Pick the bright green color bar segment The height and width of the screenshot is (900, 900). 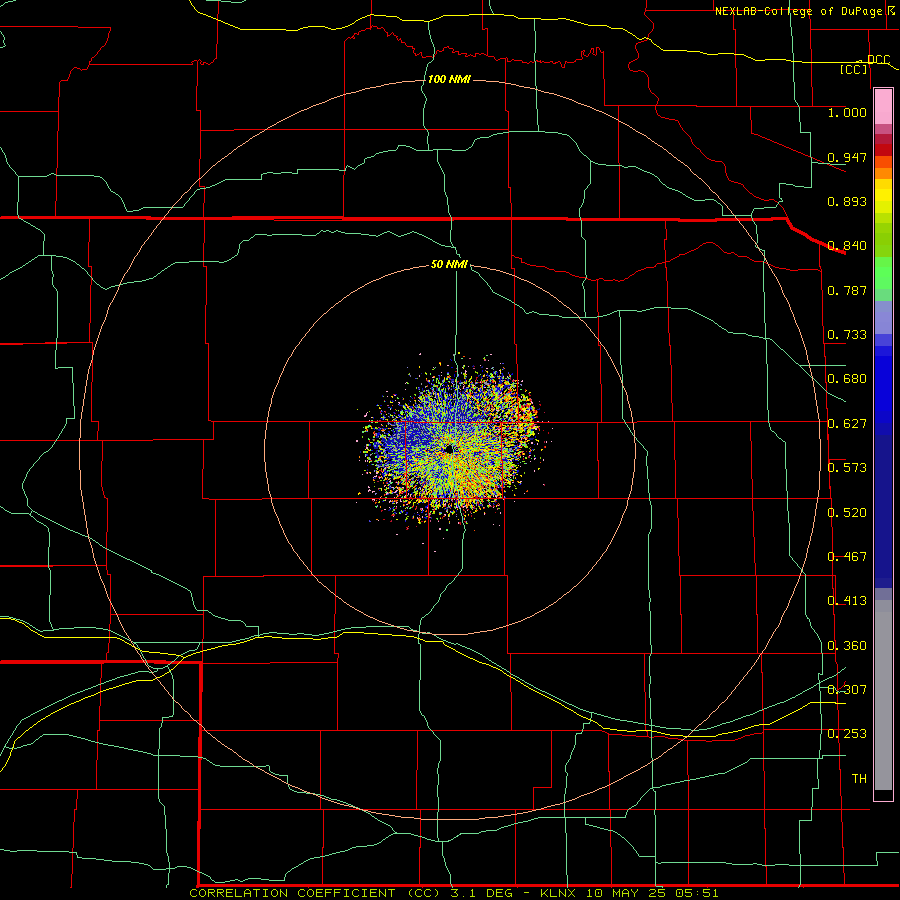coord(883,273)
